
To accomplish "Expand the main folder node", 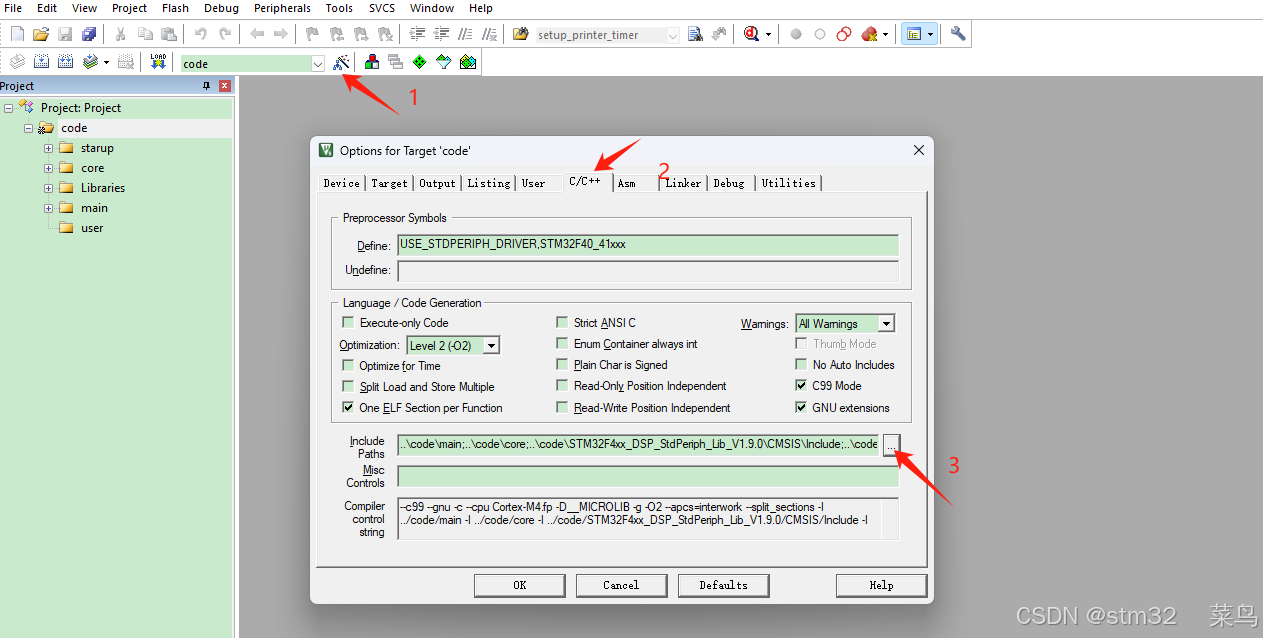I will [48, 208].
